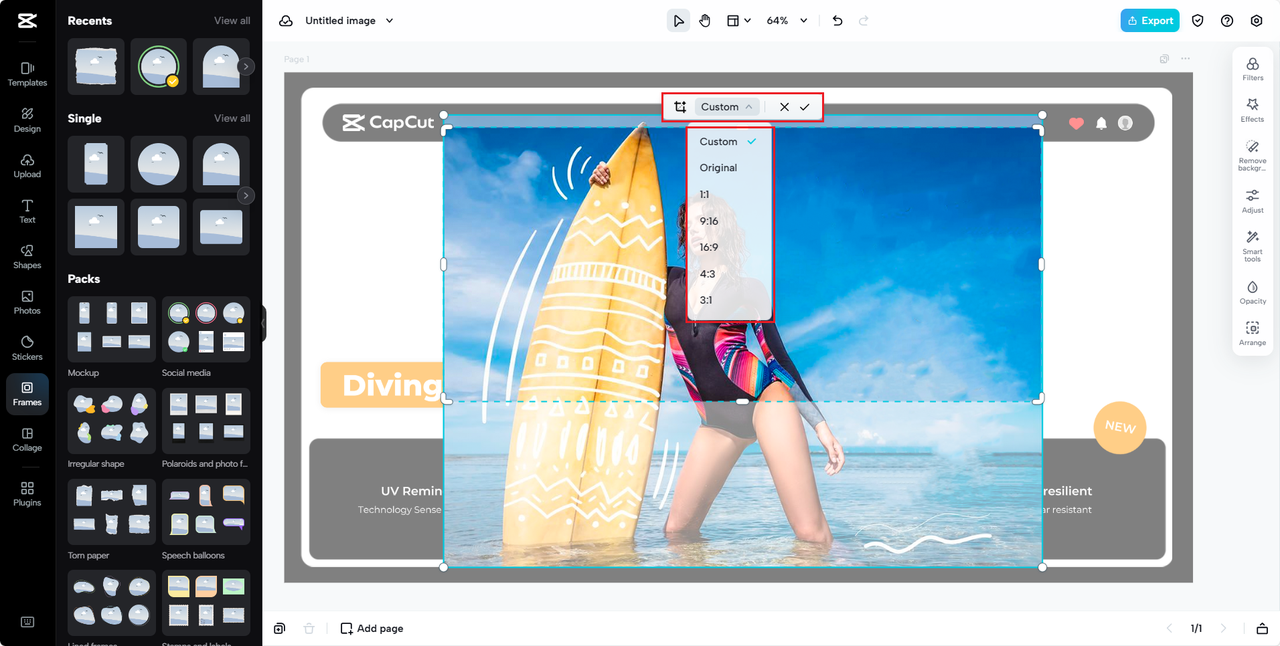Expand Recents row with right arrow
Screen dimensions: 1280x646
coord(246,66)
